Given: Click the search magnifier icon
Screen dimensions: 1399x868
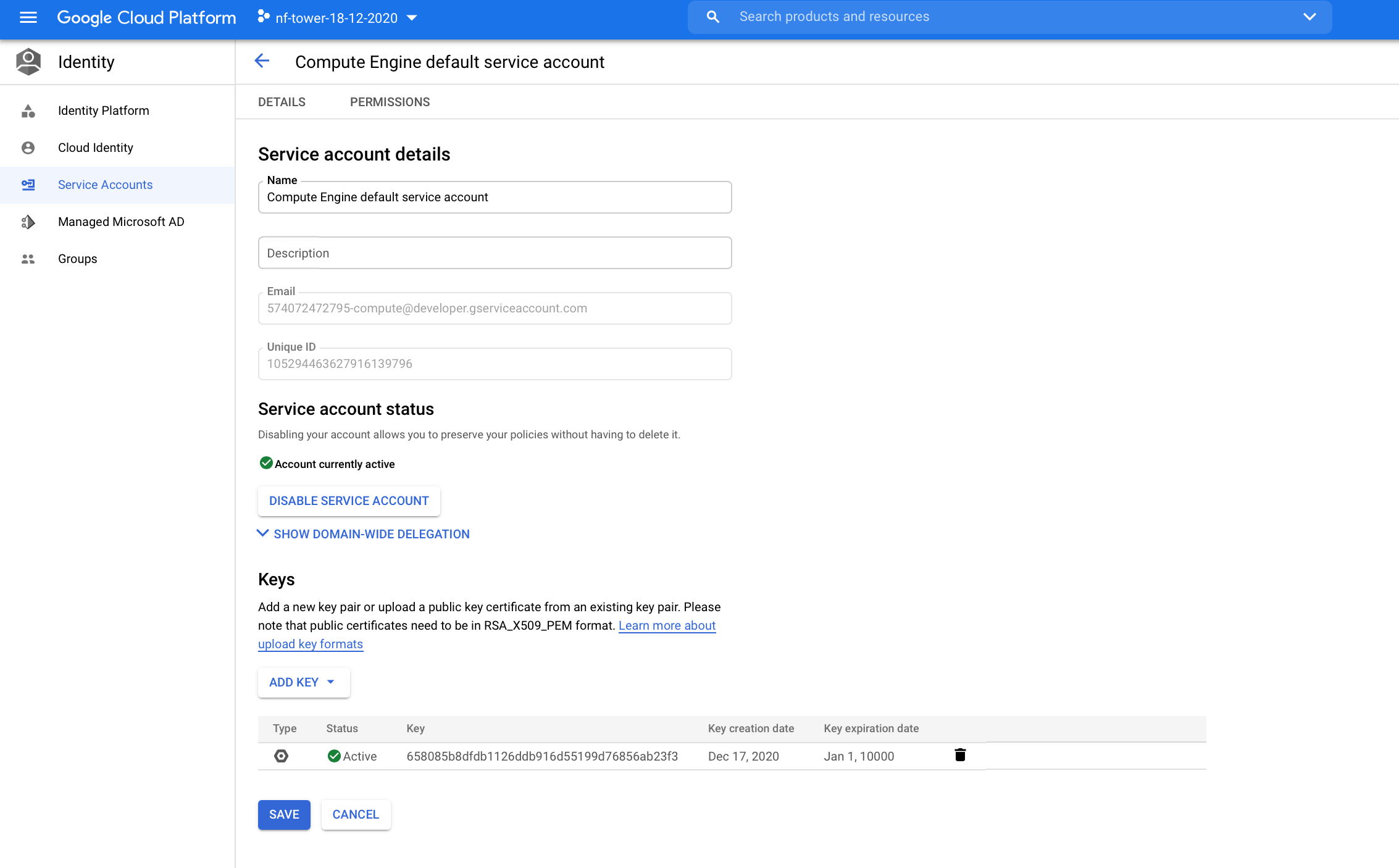Looking at the screenshot, I should [x=713, y=17].
